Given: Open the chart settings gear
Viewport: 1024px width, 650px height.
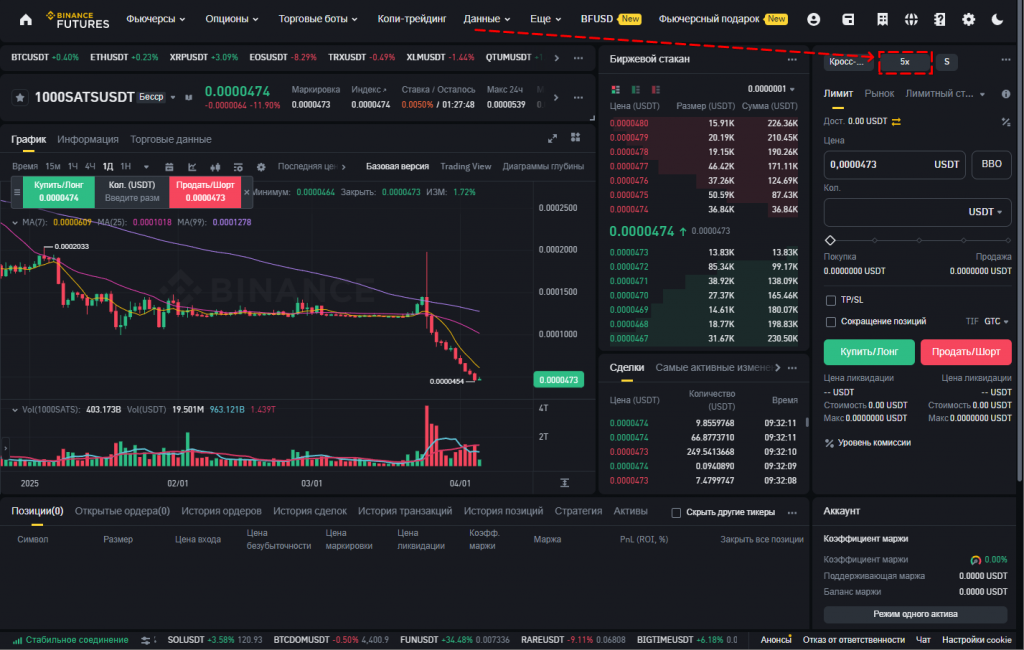Looking at the screenshot, I should (261, 167).
